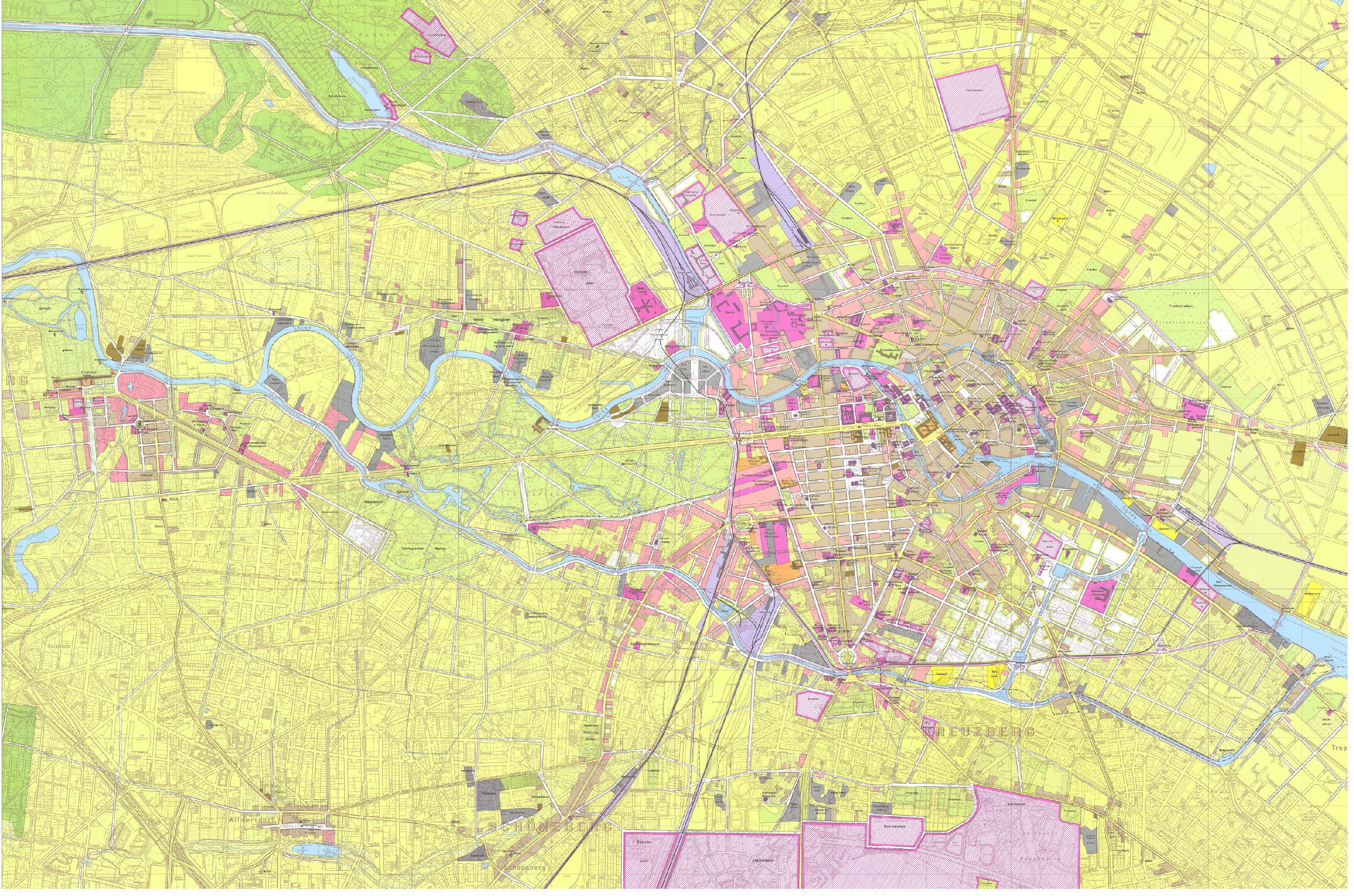Click the Hippodrom label in the Tiergarten
This screenshot has width=1354, height=896.
(x=373, y=502)
